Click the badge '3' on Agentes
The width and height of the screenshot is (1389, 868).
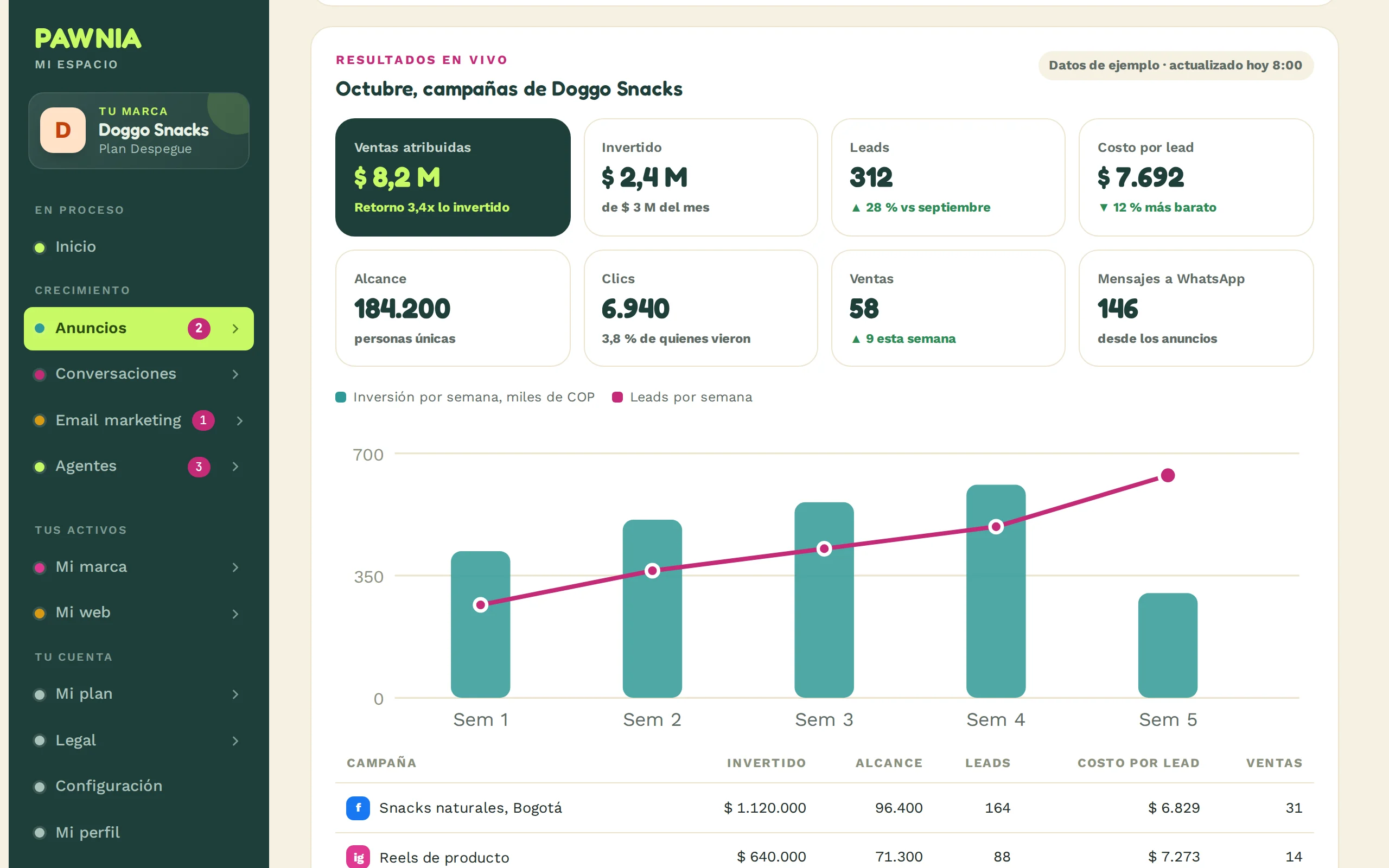tap(199, 467)
